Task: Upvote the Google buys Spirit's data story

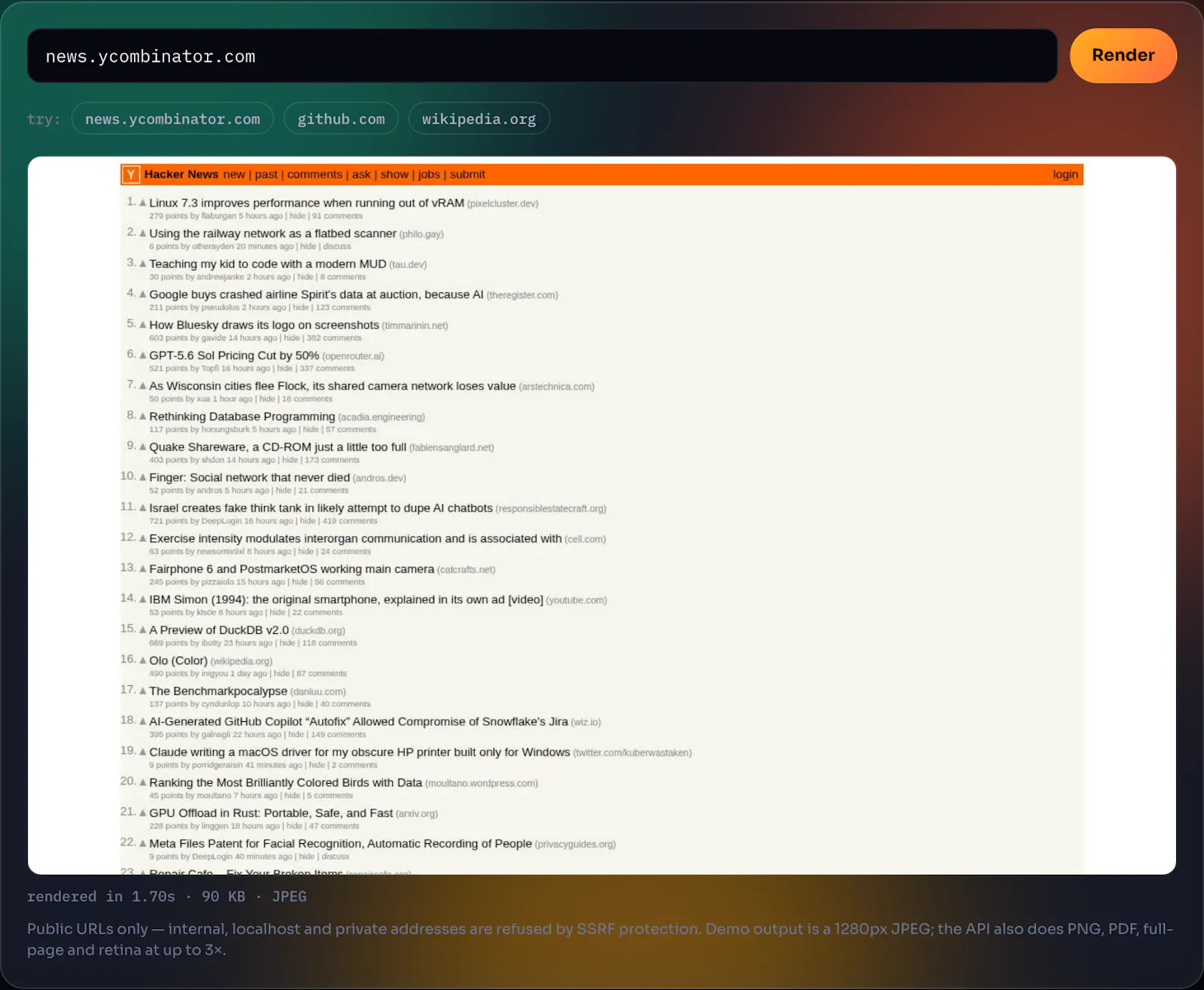Action: 142,294
